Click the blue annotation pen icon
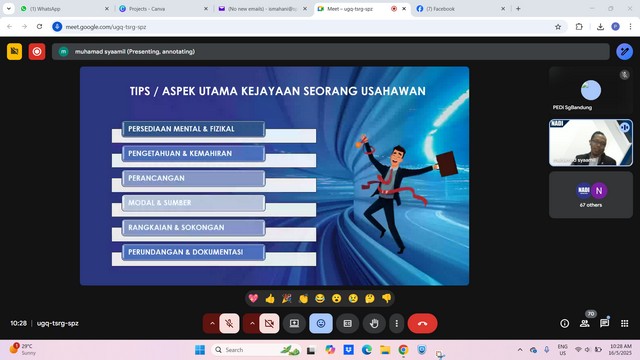The width and height of the screenshot is (640, 360). click(624, 51)
